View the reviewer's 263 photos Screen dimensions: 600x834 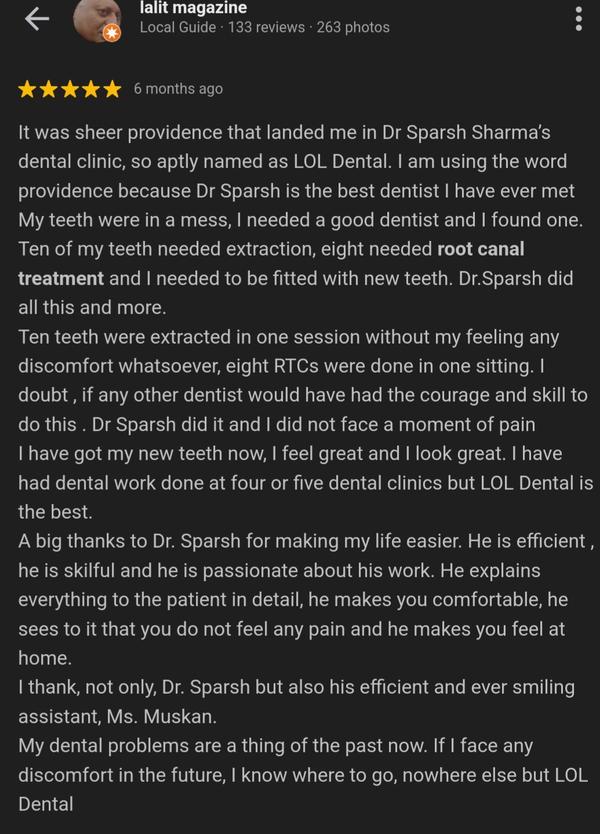tap(353, 27)
